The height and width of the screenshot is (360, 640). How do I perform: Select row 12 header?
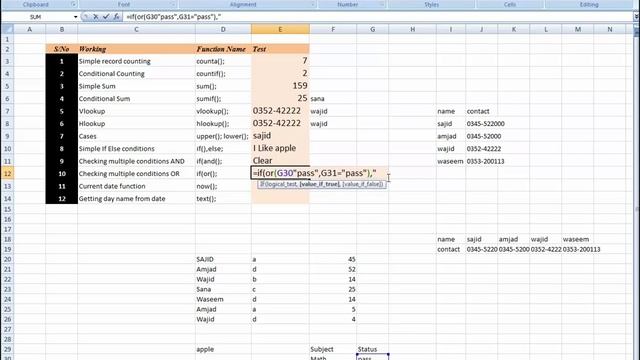[x=7, y=173]
